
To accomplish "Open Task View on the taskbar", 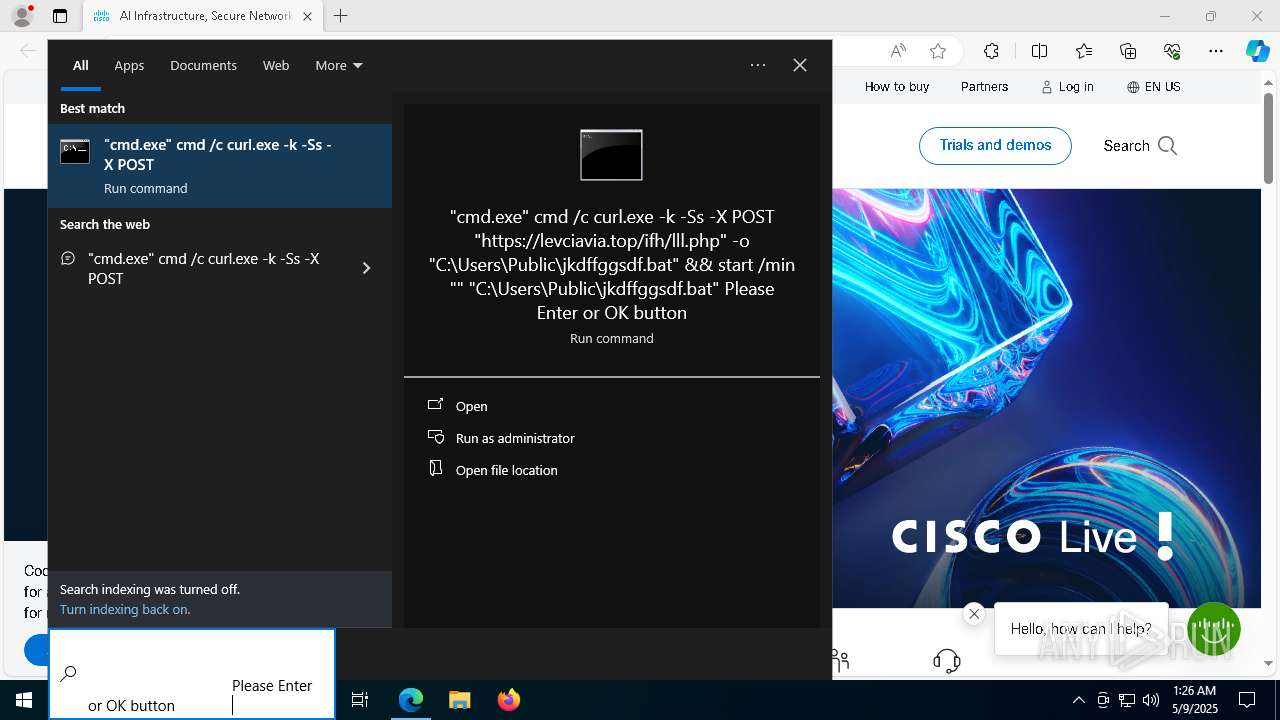I will coord(360,700).
